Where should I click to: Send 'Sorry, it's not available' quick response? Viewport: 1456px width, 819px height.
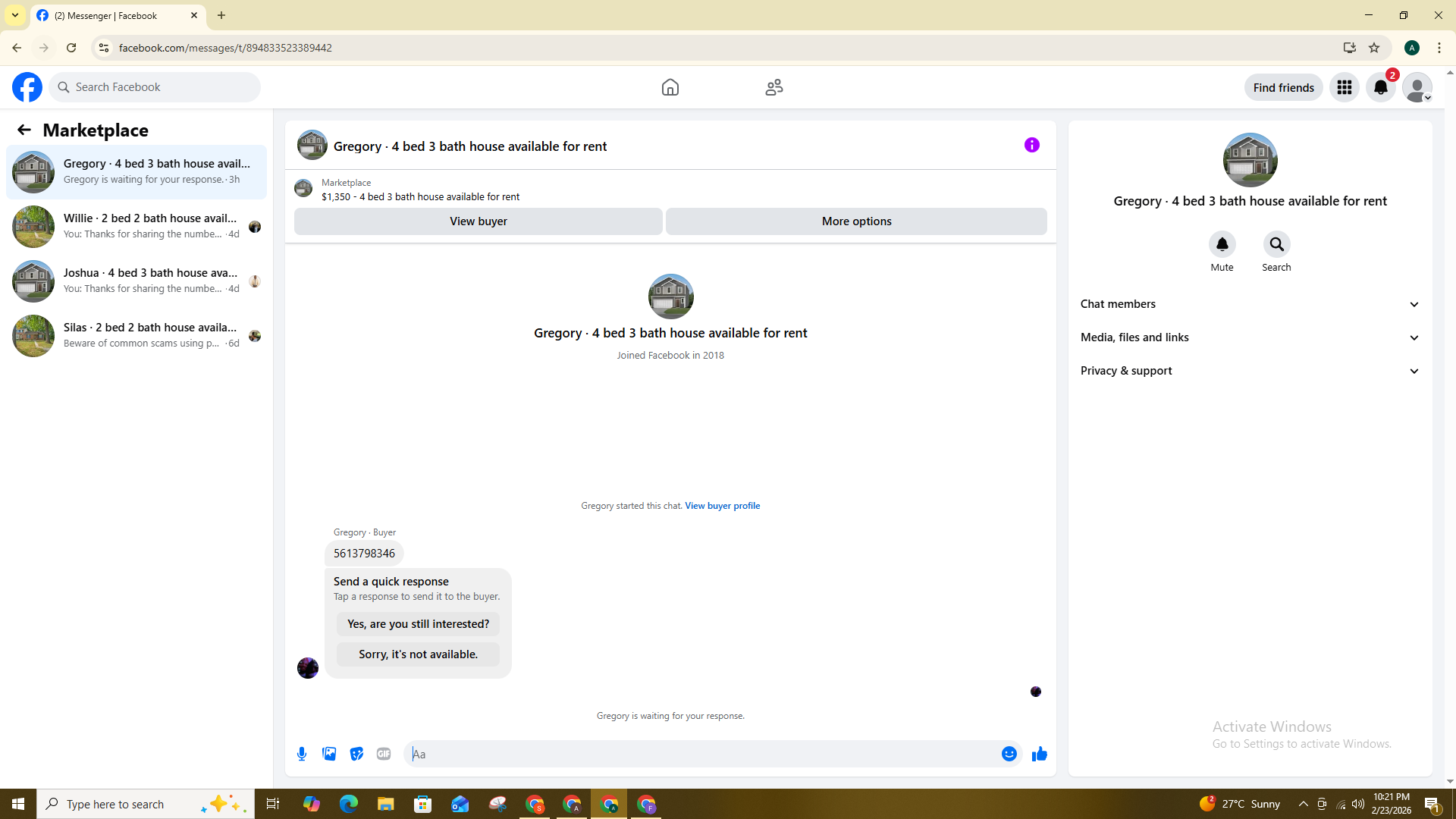[x=418, y=654]
